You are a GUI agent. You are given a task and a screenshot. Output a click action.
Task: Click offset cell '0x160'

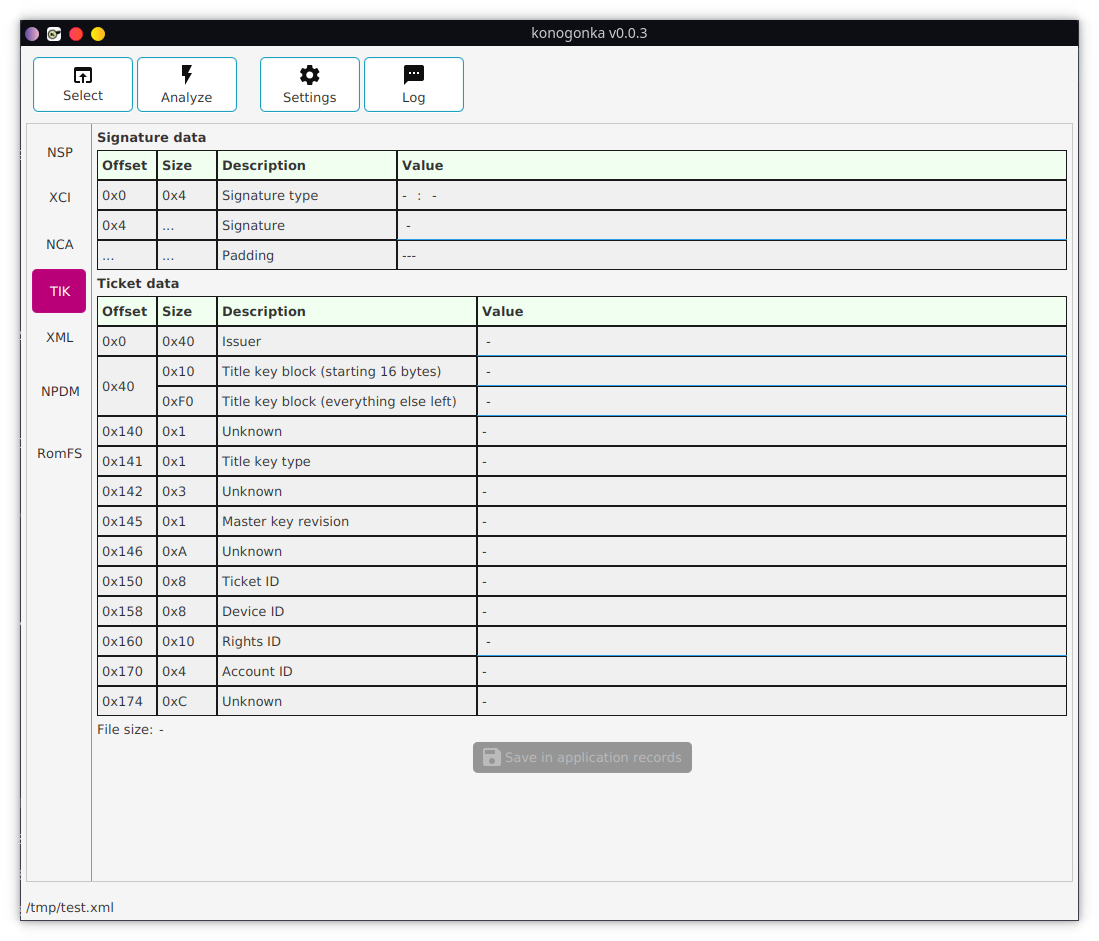(127, 641)
